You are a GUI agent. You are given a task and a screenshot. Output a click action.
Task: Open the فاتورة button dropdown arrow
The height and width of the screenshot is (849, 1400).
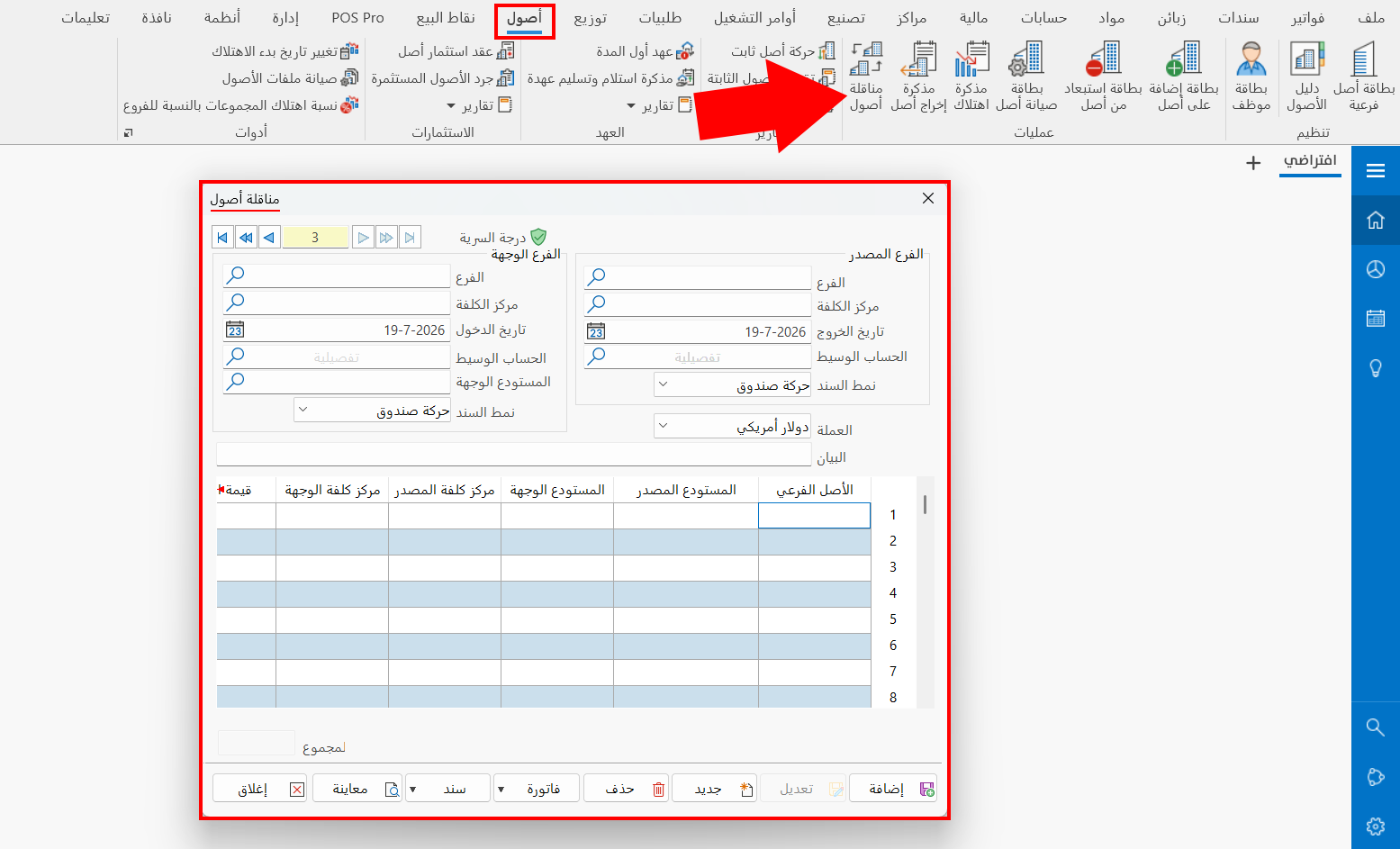click(x=501, y=789)
